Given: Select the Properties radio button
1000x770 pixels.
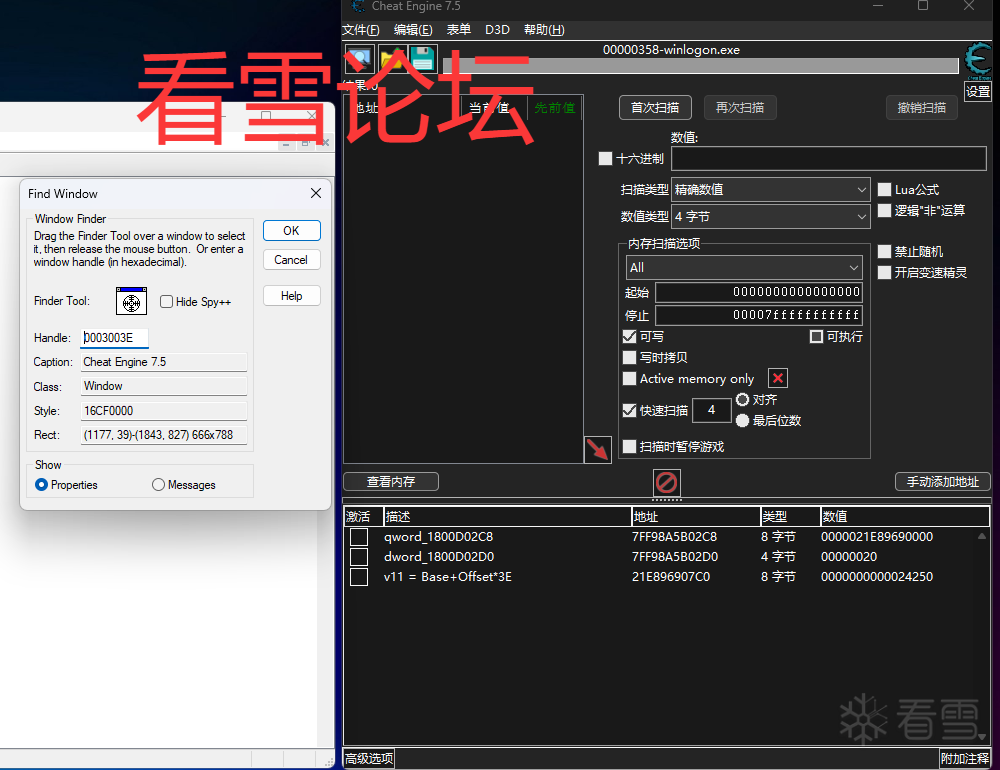Looking at the screenshot, I should pos(41,485).
